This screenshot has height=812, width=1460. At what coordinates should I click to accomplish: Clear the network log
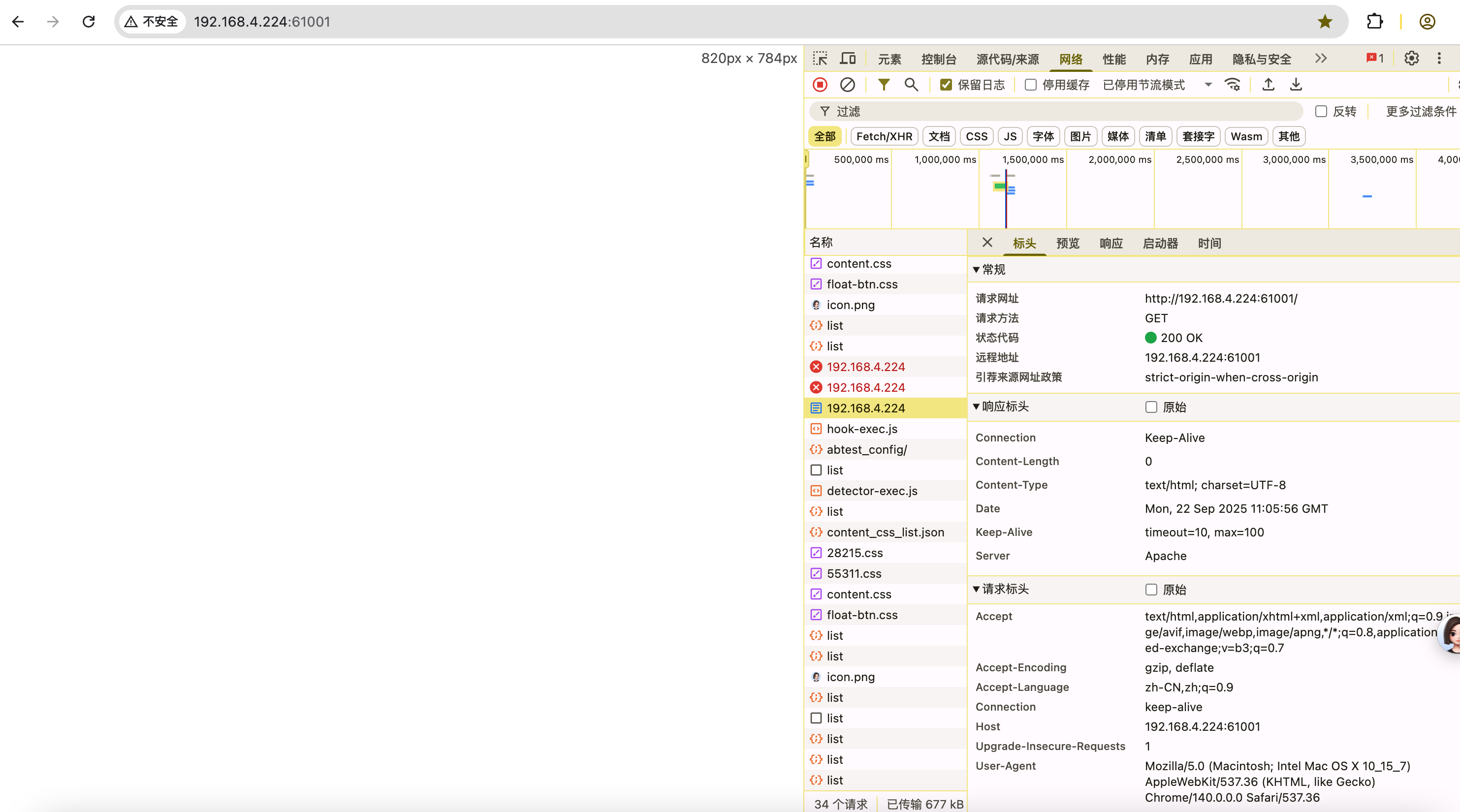[x=847, y=85]
